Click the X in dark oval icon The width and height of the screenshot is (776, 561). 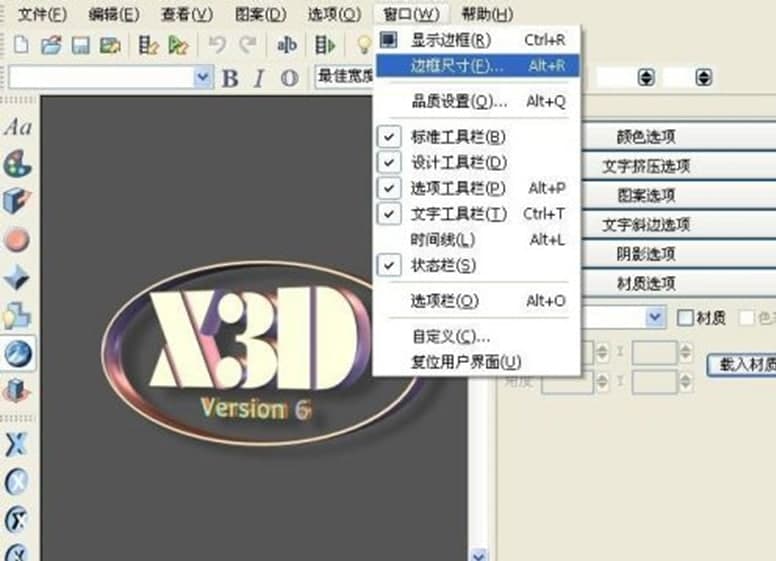(16, 519)
